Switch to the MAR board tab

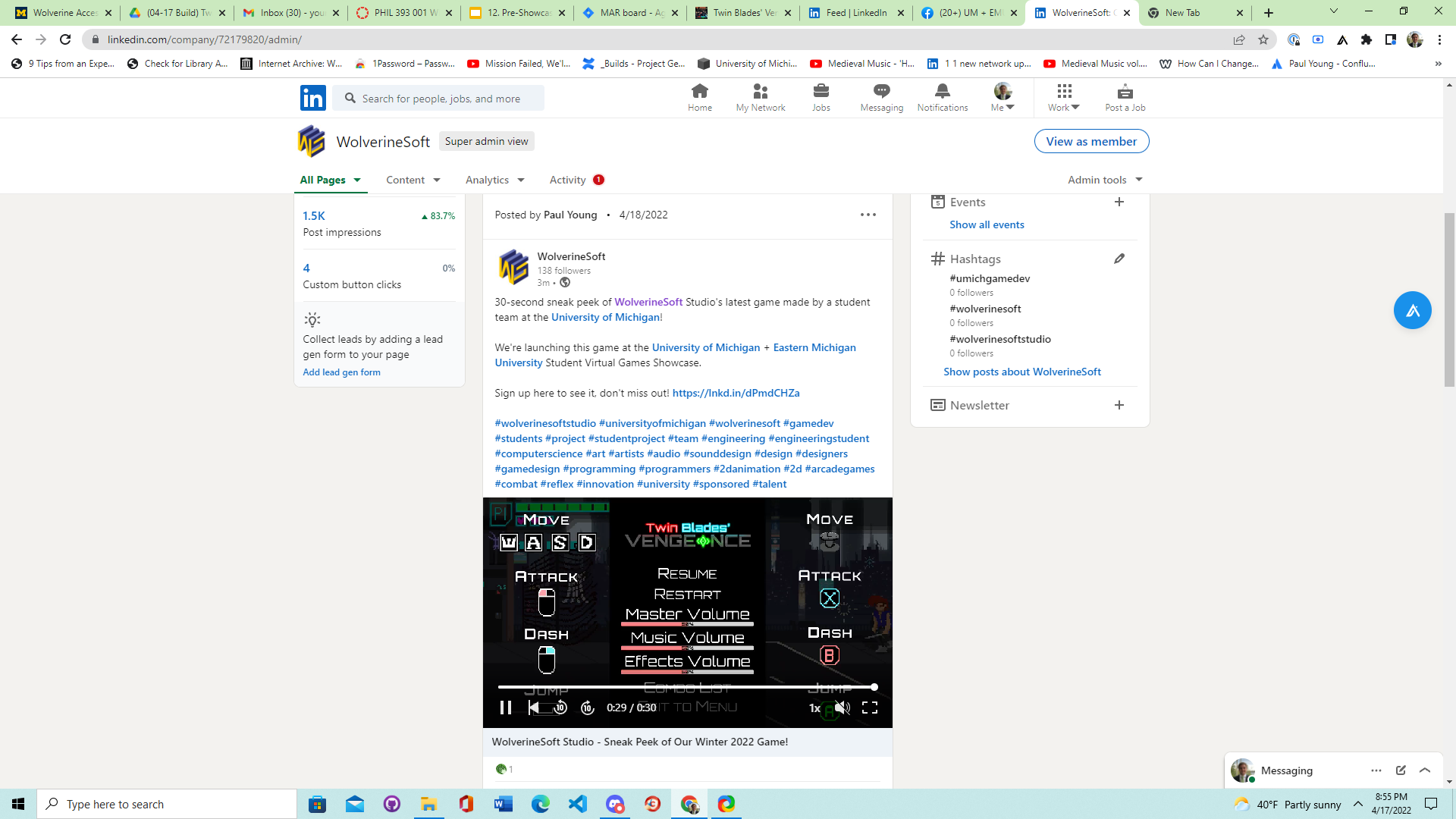point(629,13)
